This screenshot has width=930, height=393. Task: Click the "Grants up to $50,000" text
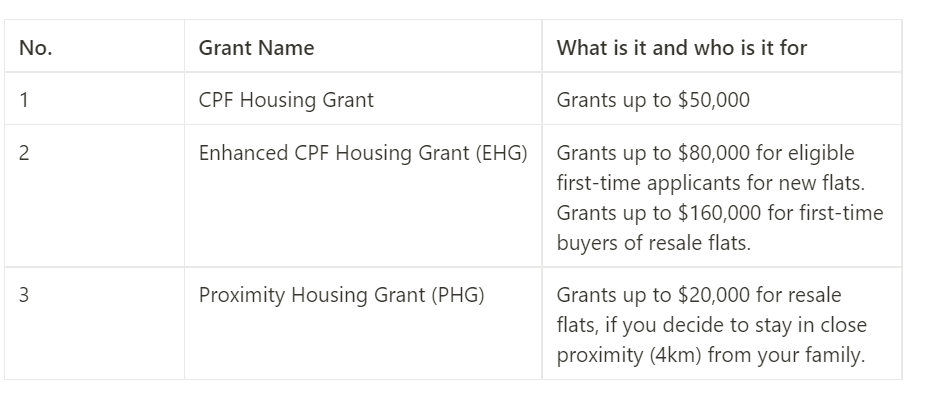[653, 100]
